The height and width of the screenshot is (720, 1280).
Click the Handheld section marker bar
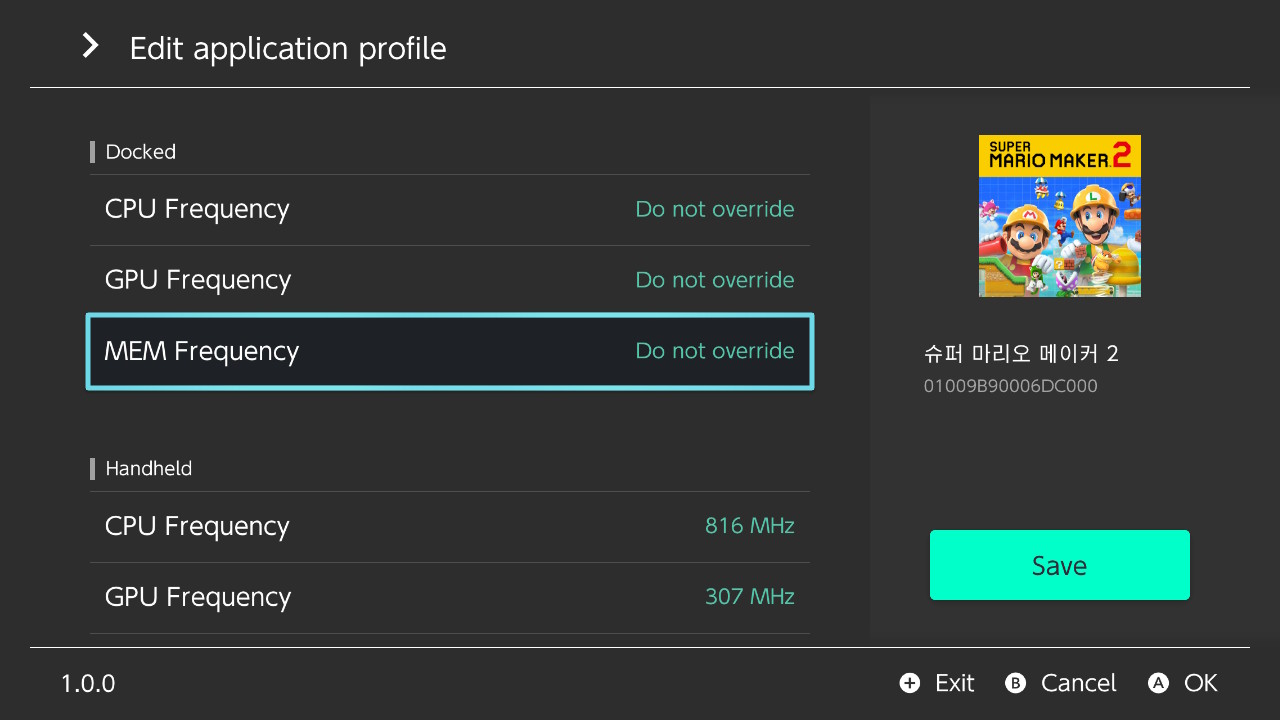point(93,468)
